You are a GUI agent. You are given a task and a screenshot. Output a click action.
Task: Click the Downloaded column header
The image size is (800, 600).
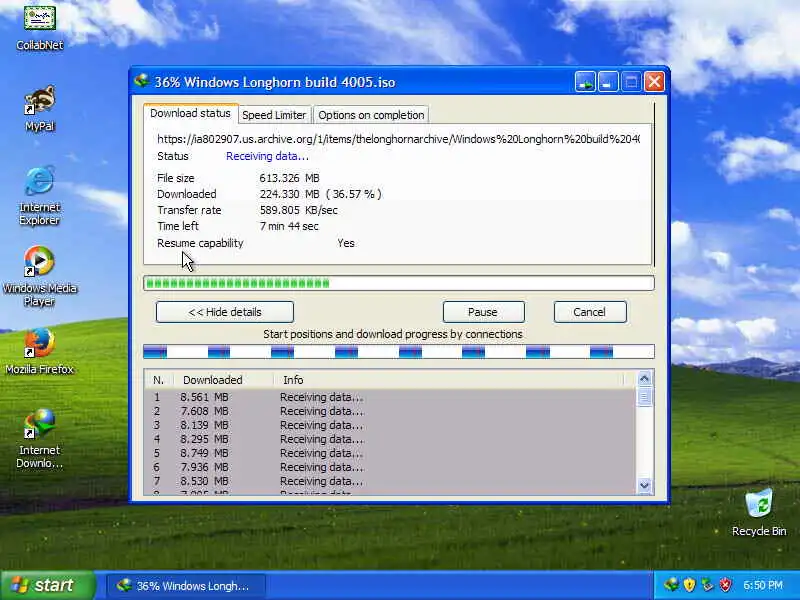pyautogui.click(x=223, y=380)
